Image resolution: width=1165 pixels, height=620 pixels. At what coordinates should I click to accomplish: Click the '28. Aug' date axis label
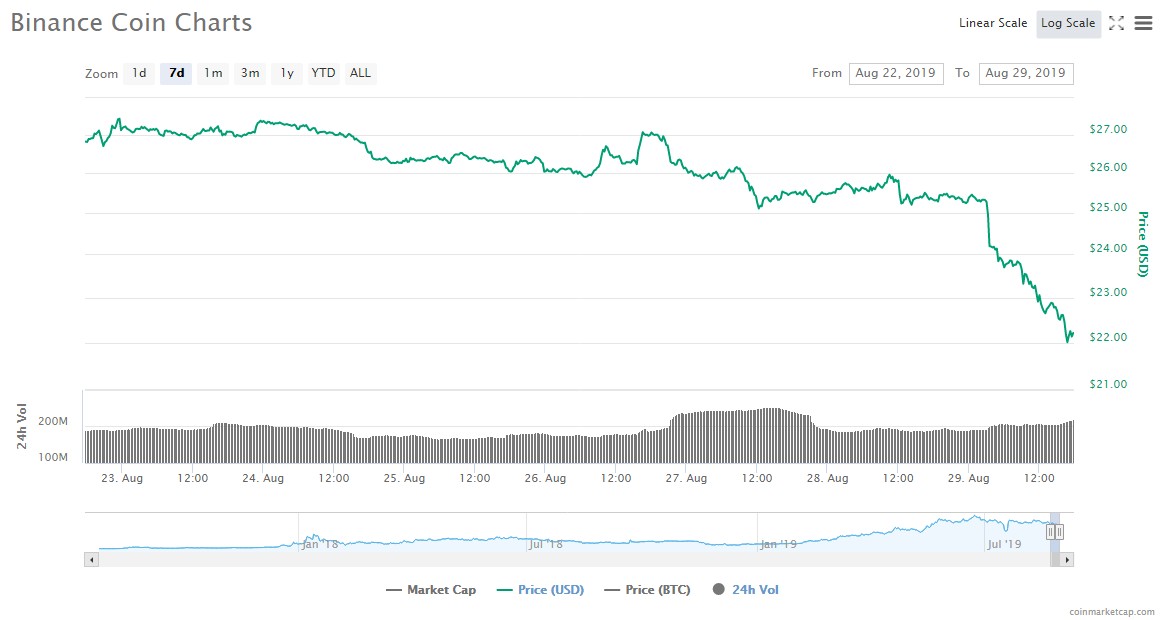coord(827,478)
